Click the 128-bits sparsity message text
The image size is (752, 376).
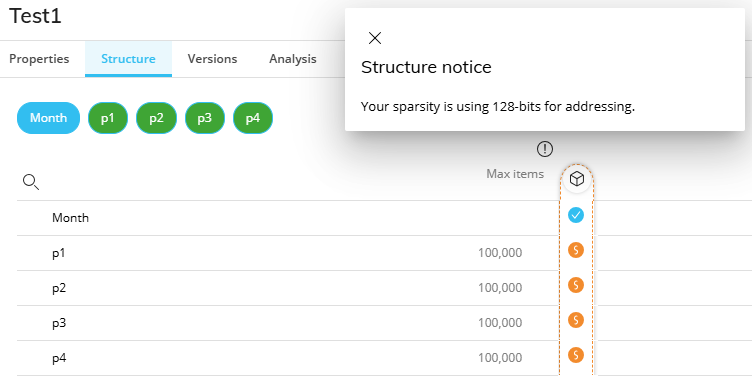(497, 106)
